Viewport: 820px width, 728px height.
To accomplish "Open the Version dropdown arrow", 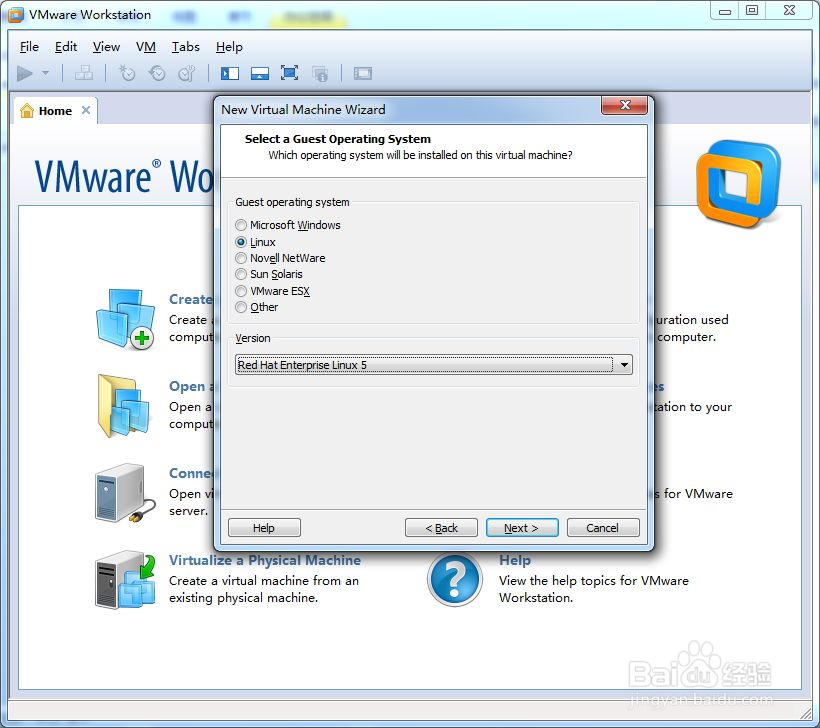I will click(624, 365).
